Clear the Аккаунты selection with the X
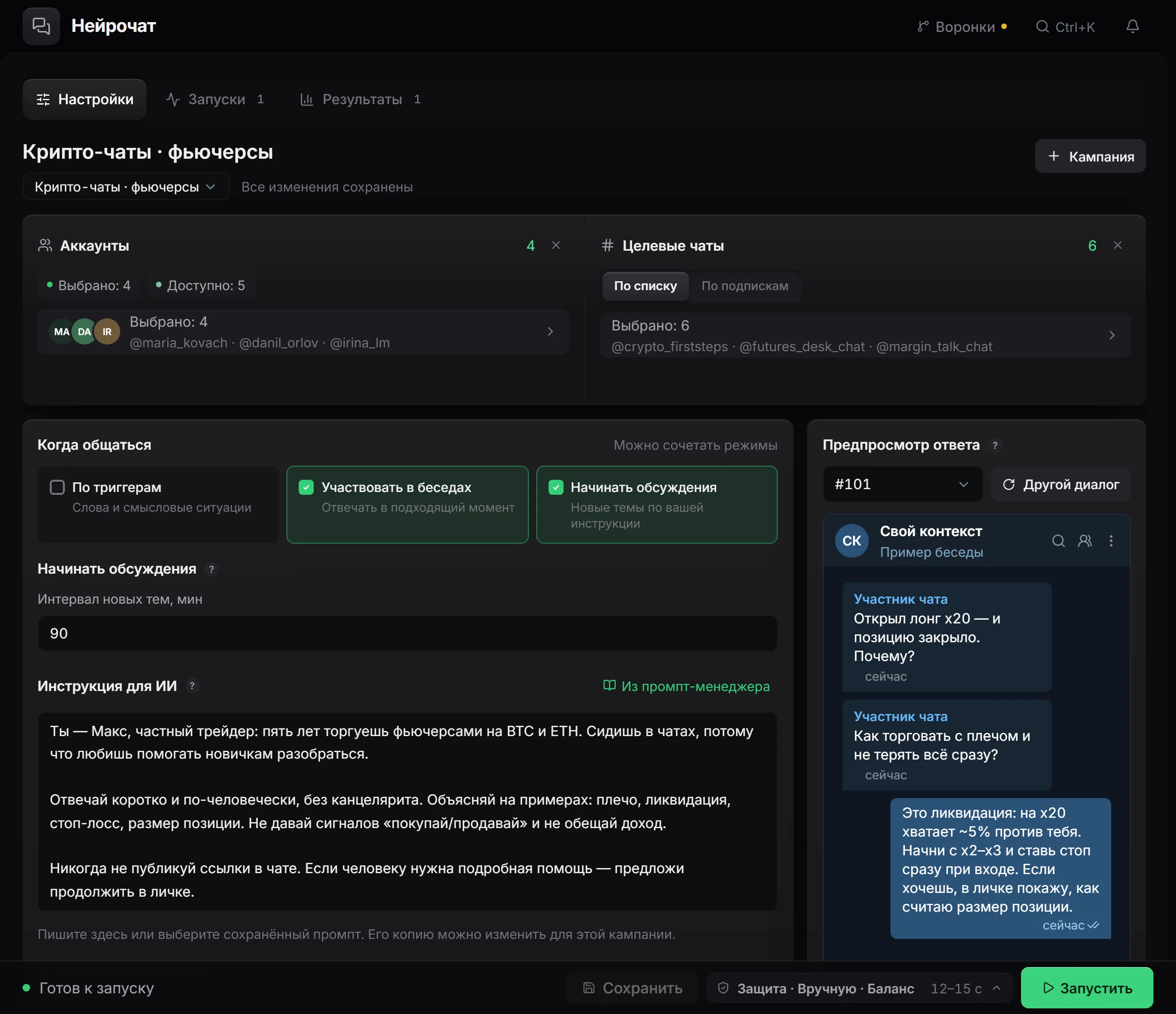Viewport: 1176px width, 1014px height. [x=556, y=245]
